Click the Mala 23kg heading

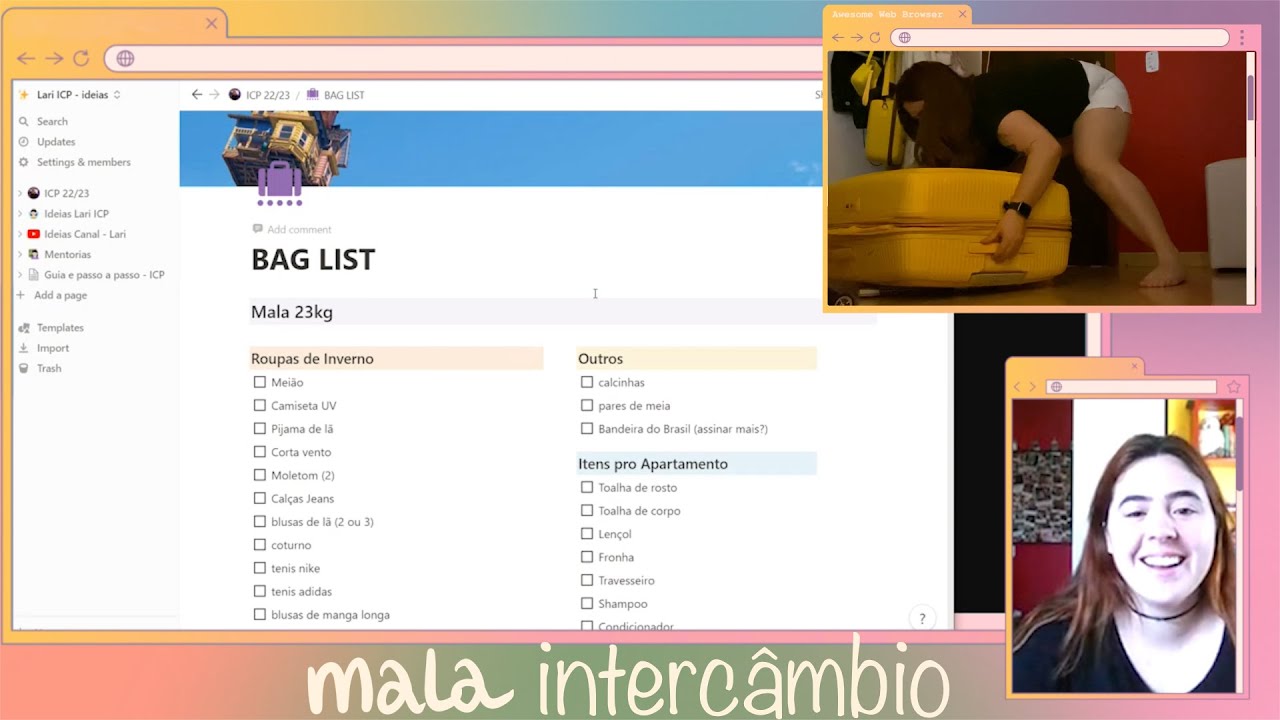(292, 312)
